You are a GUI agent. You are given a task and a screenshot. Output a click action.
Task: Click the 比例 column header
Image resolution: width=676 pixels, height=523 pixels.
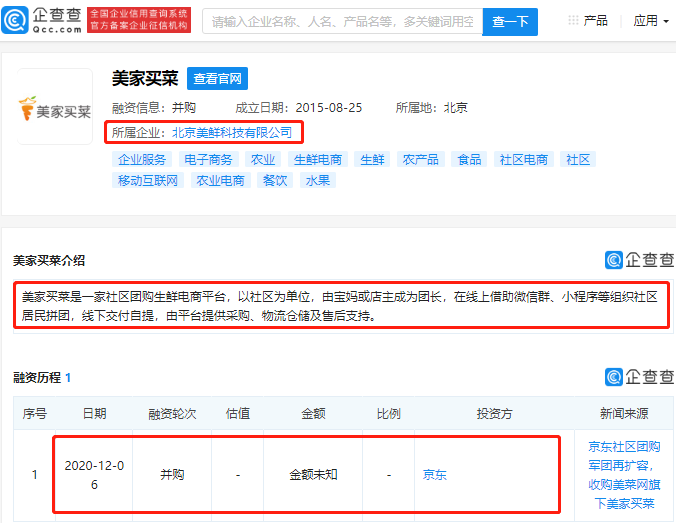click(x=388, y=413)
